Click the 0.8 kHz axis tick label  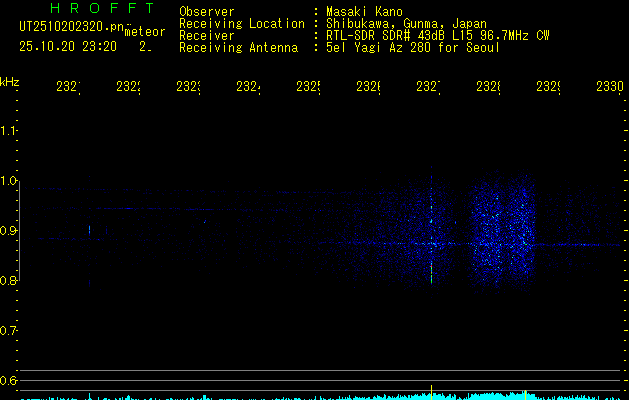point(8,280)
